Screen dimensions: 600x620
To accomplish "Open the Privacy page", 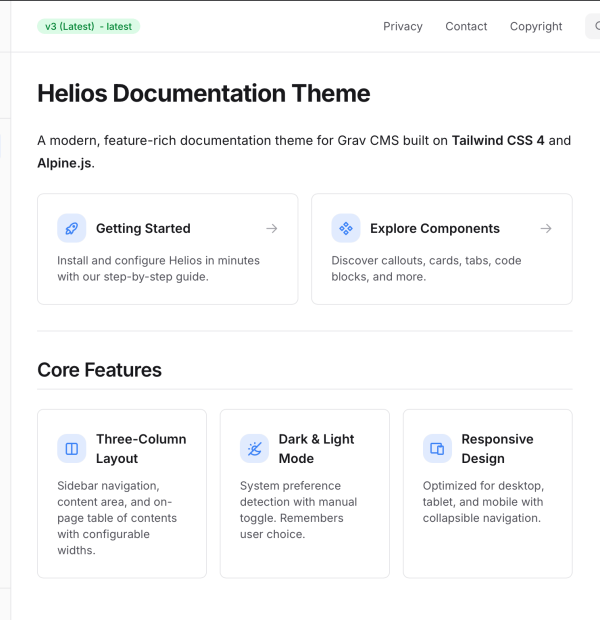I will click(402, 26).
